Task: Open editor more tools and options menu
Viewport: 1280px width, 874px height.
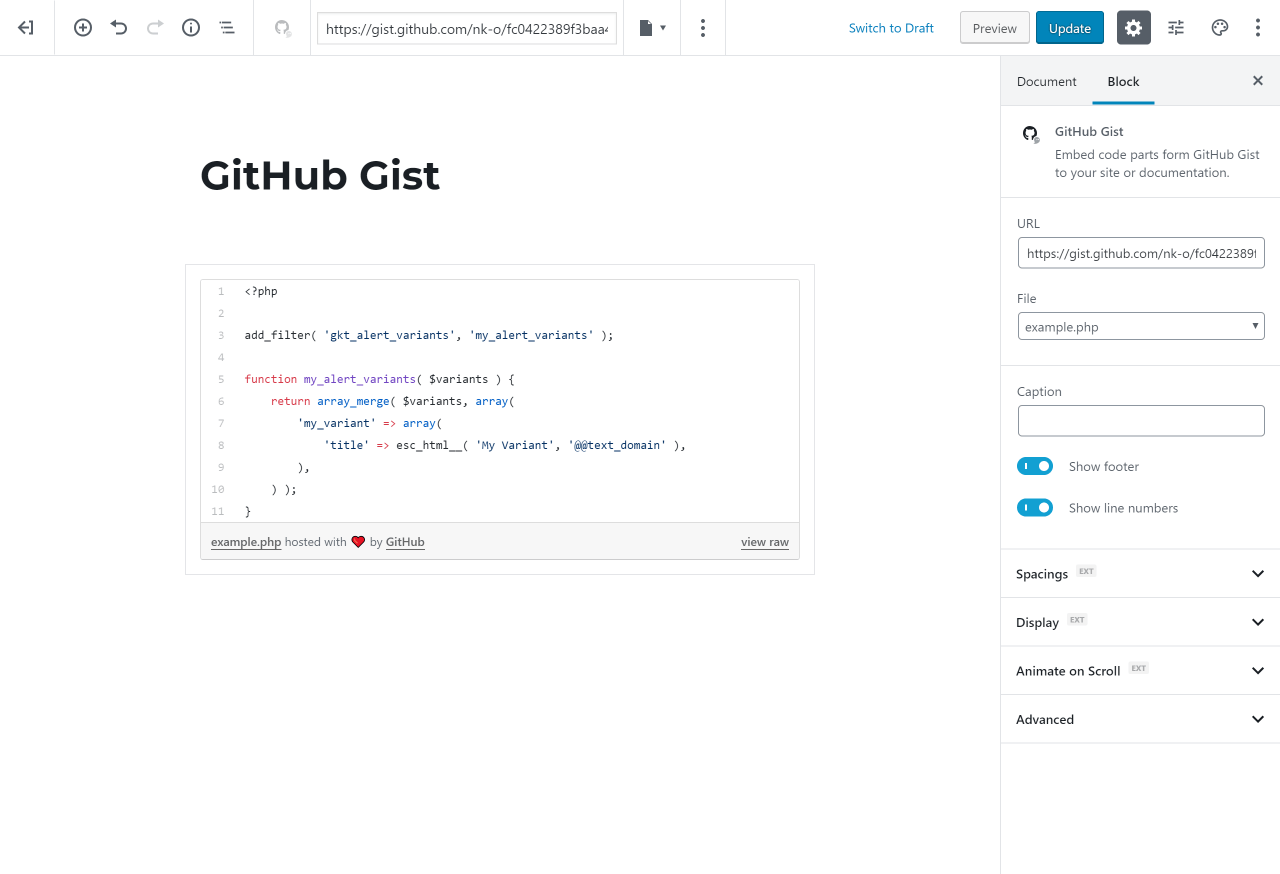Action: tap(1258, 28)
